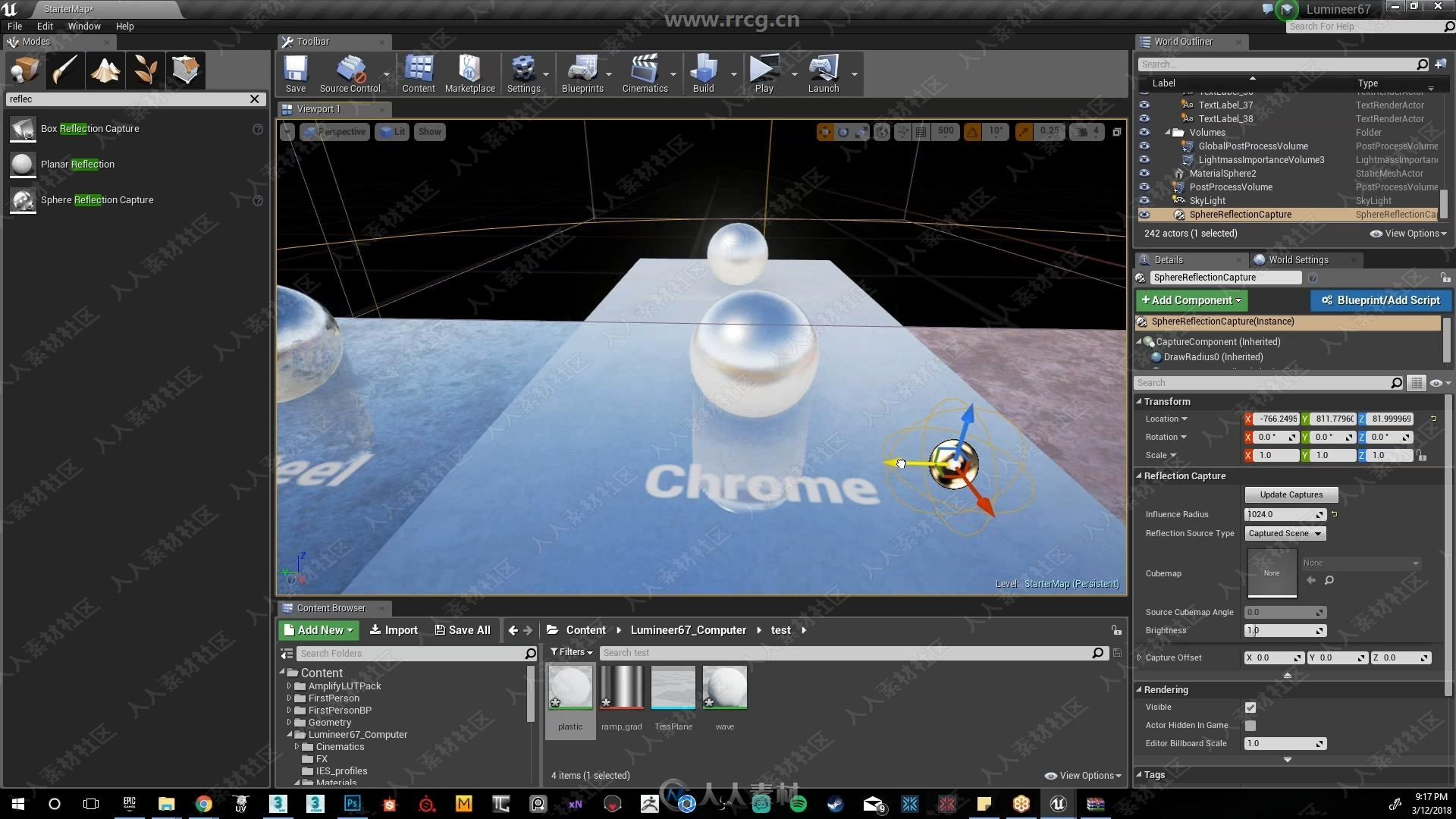
Task: Open Source Control toolbar icon
Action: [x=350, y=74]
